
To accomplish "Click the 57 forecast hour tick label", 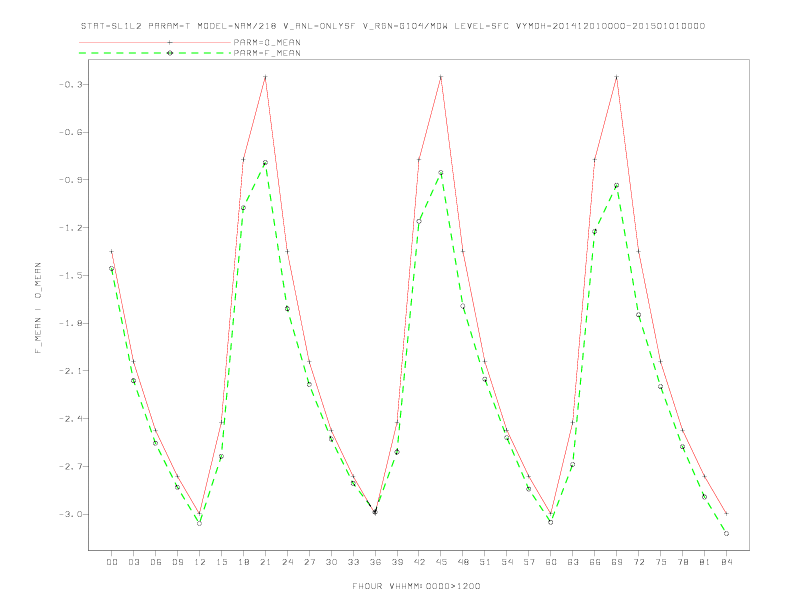I will (x=529, y=562).
